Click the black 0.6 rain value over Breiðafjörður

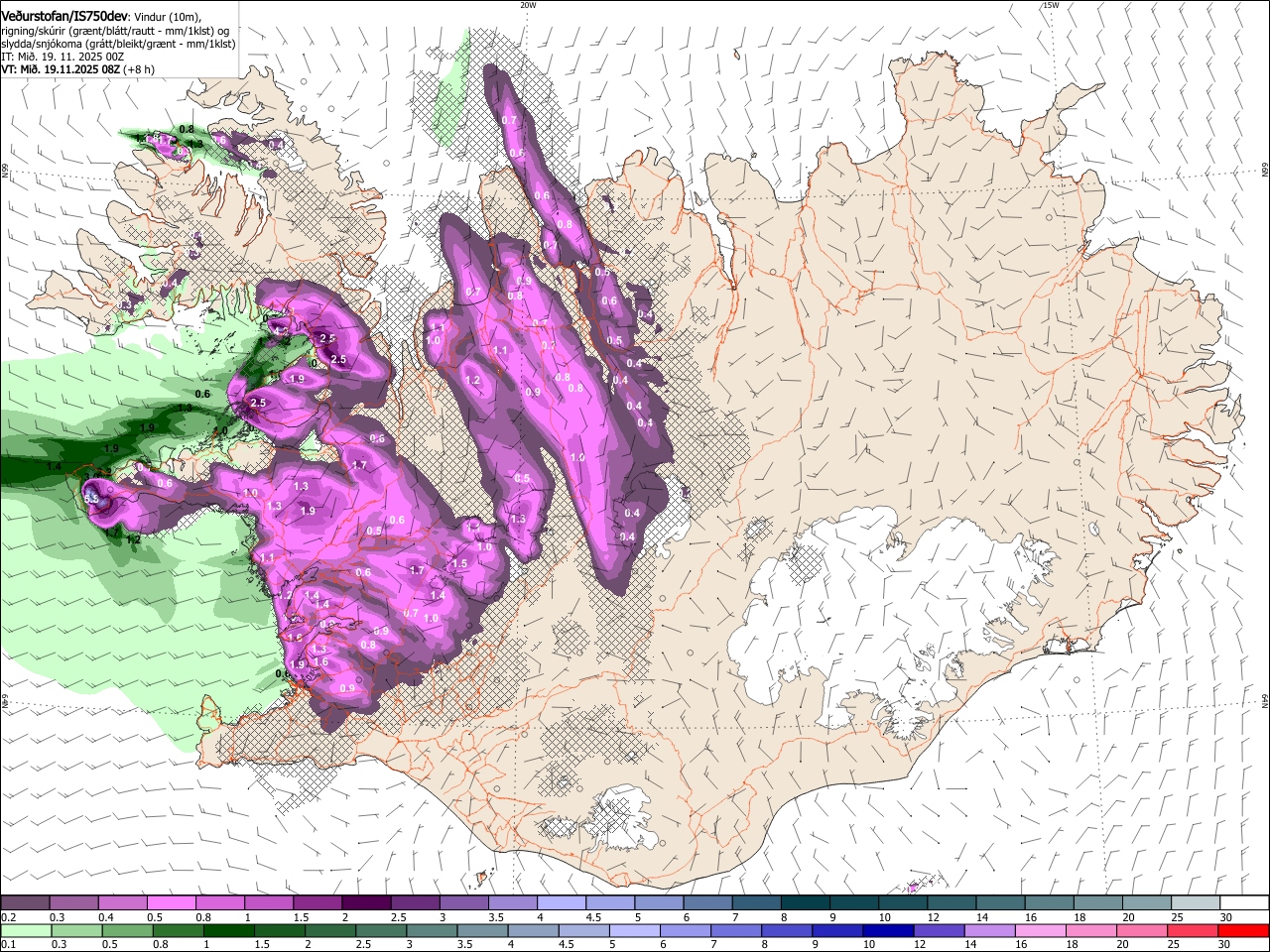203,394
